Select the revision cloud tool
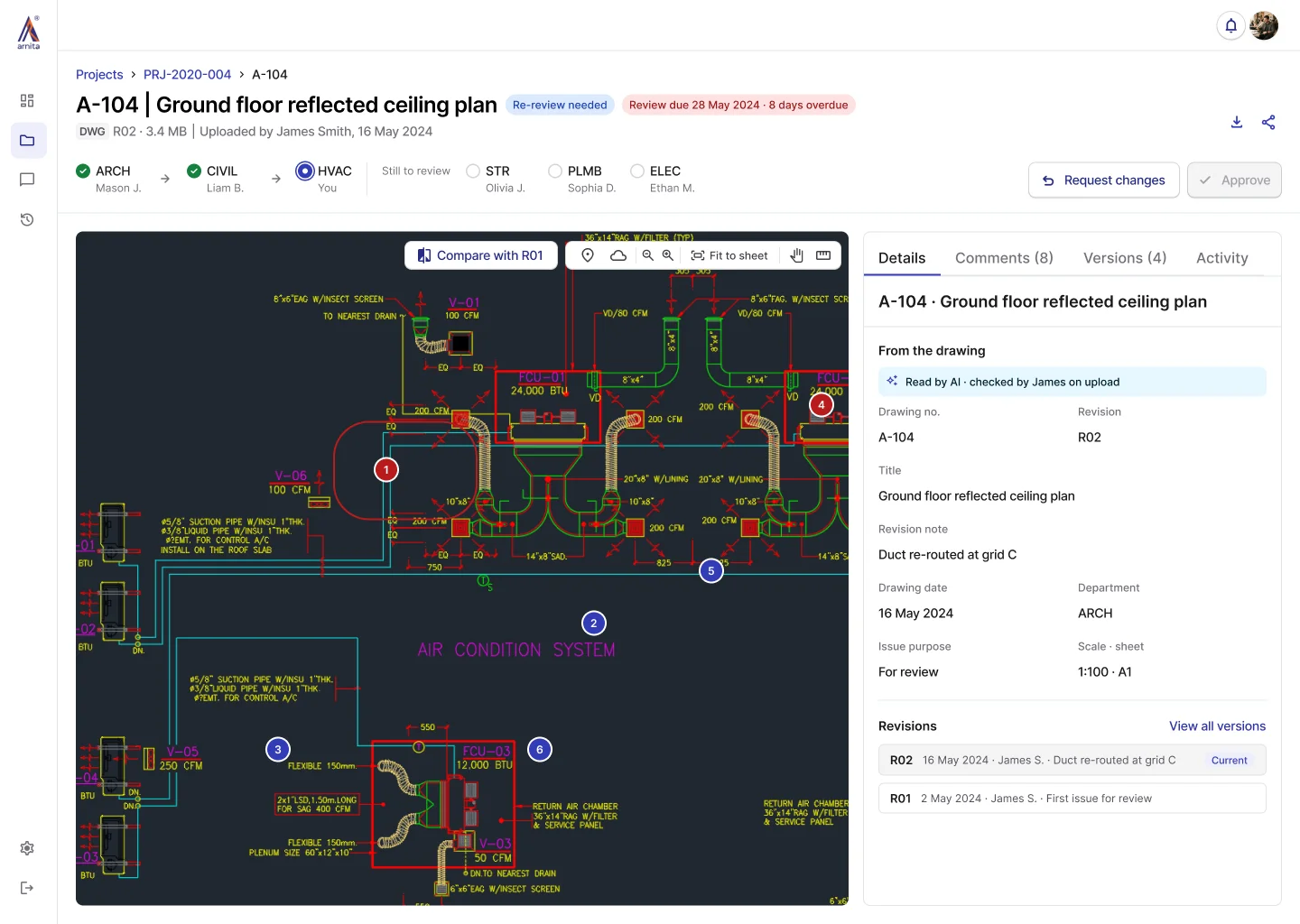 (618, 255)
